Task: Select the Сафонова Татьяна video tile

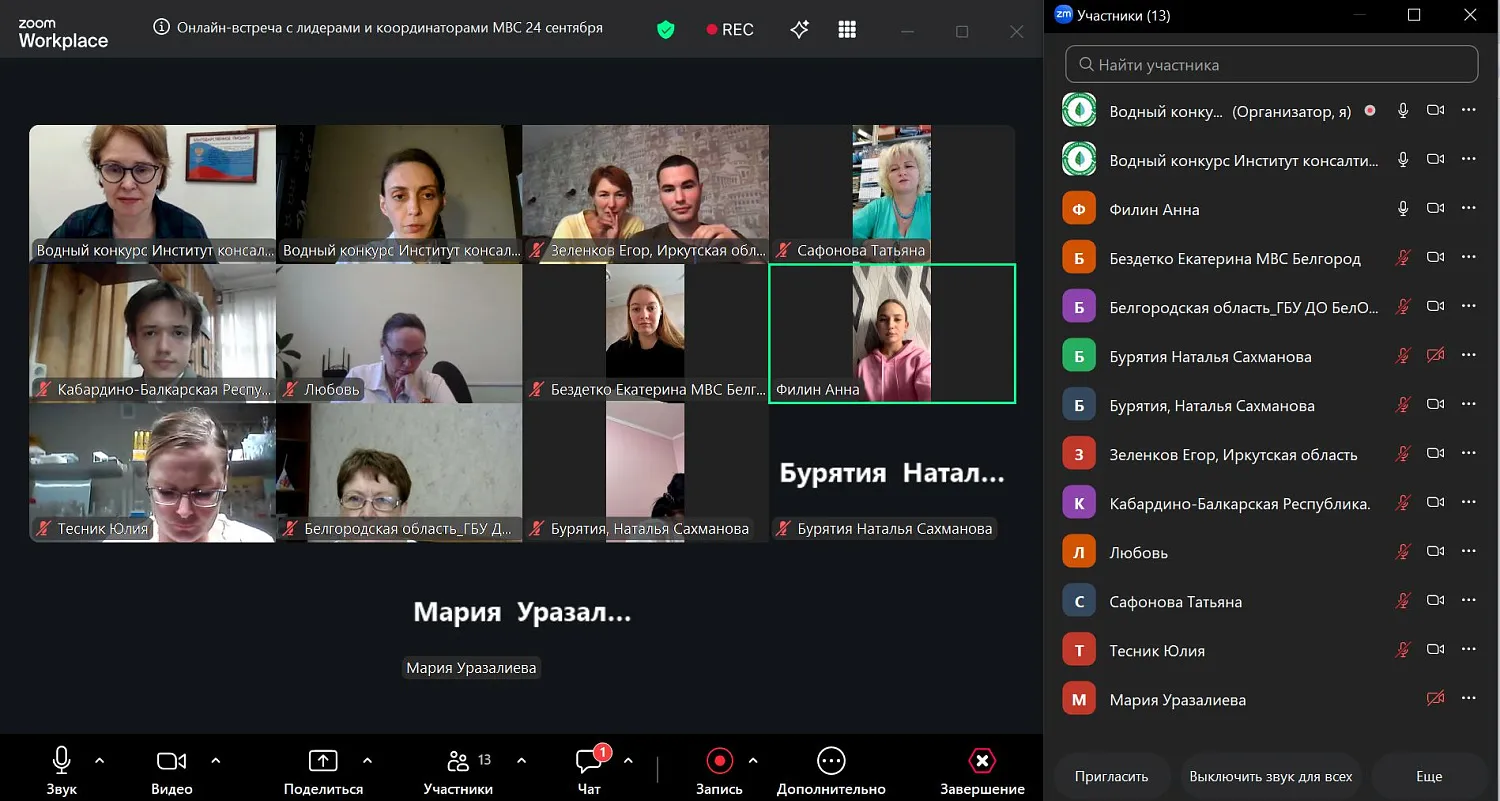Action: pos(892,193)
